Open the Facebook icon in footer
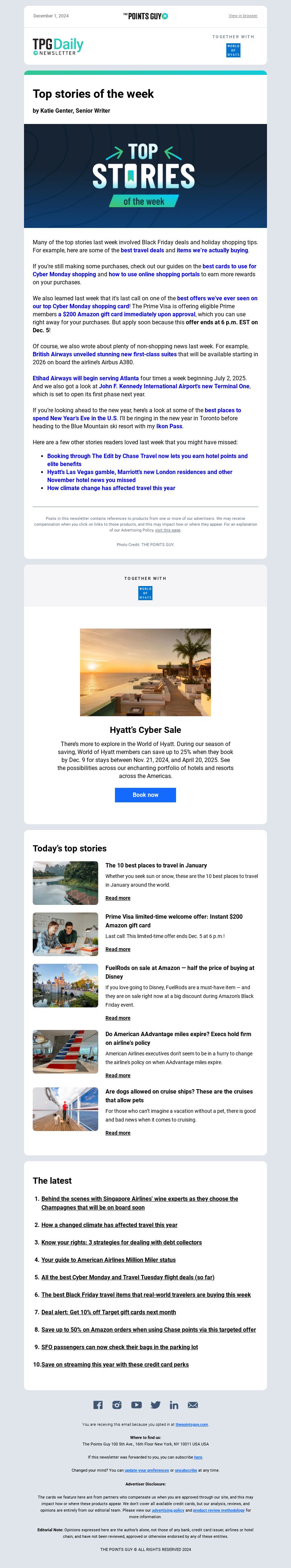The height and width of the screenshot is (1568, 291). pos(97,1405)
